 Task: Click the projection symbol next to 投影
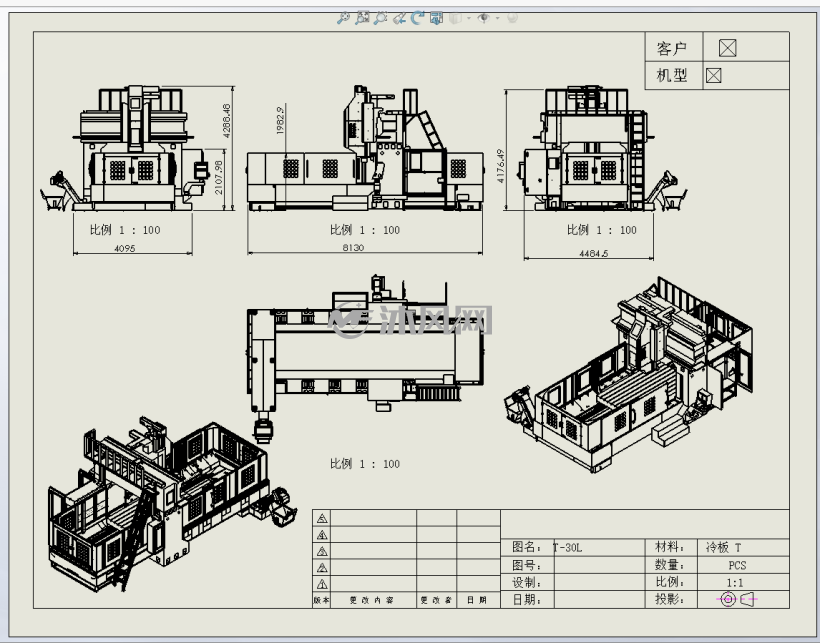pos(738,599)
